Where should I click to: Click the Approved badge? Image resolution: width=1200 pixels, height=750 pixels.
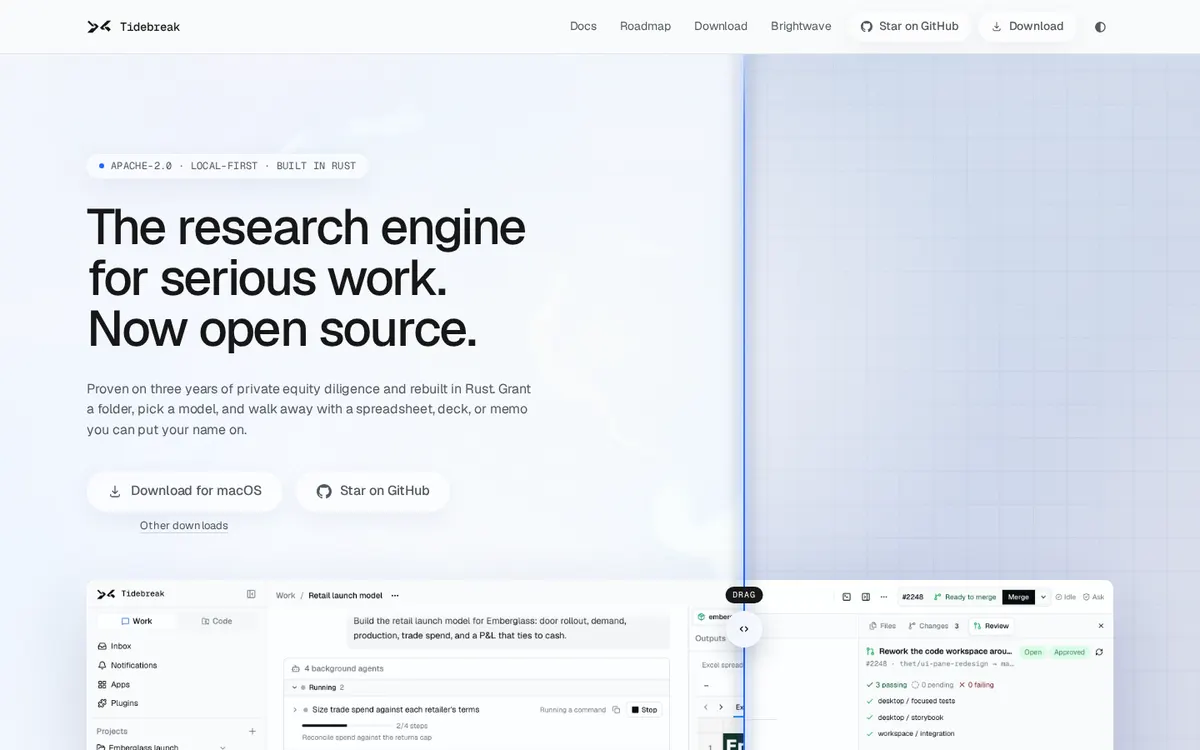point(1069,652)
